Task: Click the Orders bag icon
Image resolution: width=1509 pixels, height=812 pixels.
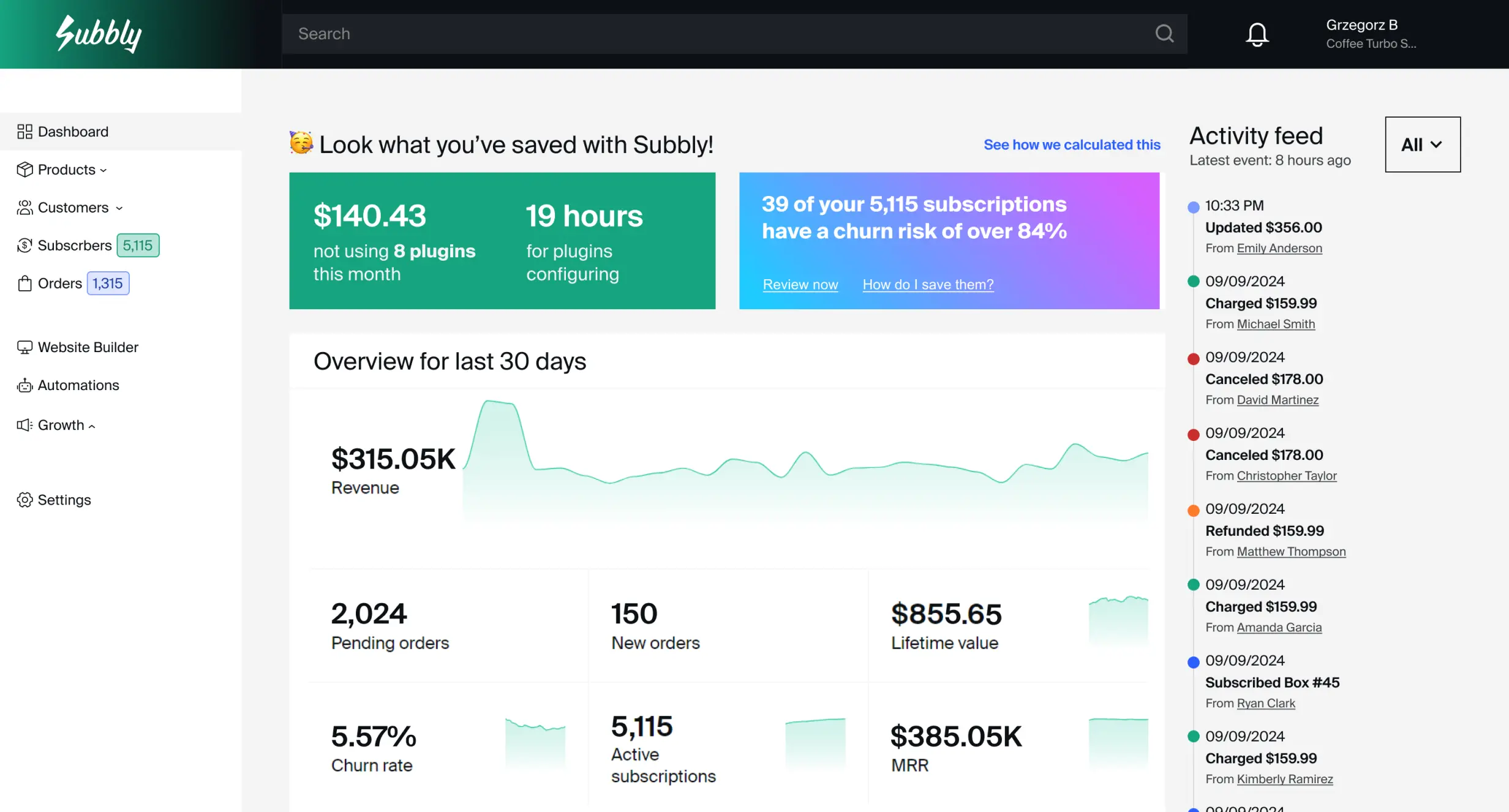Action: pyautogui.click(x=24, y=284)
